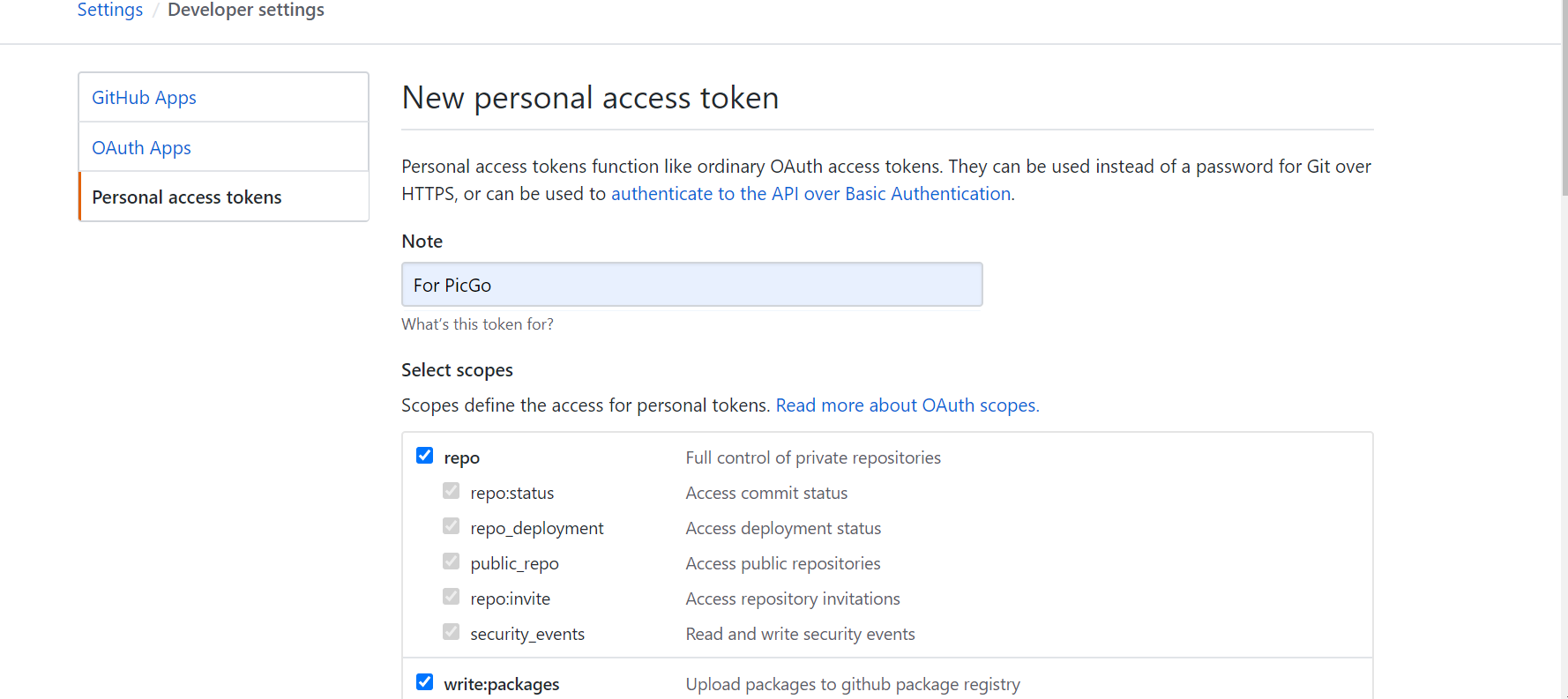Click the repo:invite checkbox
Viewport: 1568px width, 699px height.
coord(452,597)
